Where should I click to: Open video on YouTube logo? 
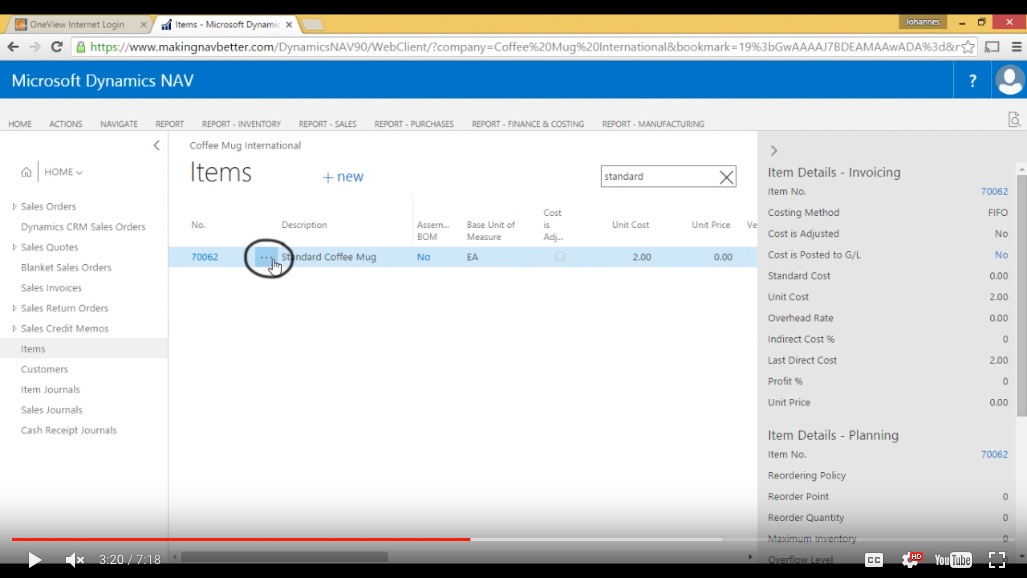coord(953,560)
